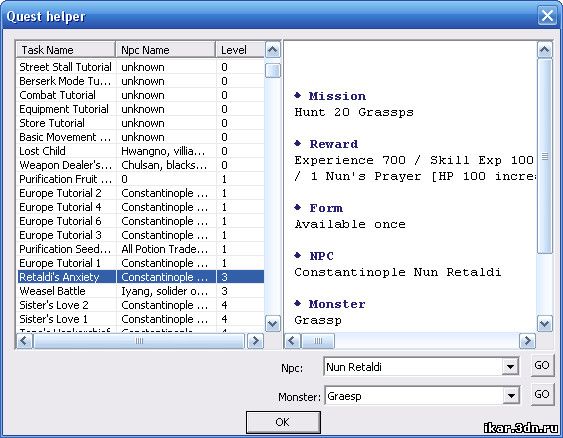Viewport: 563px width, 438px height.
Task: Click GO next to the Npc field
Action: 542,365
